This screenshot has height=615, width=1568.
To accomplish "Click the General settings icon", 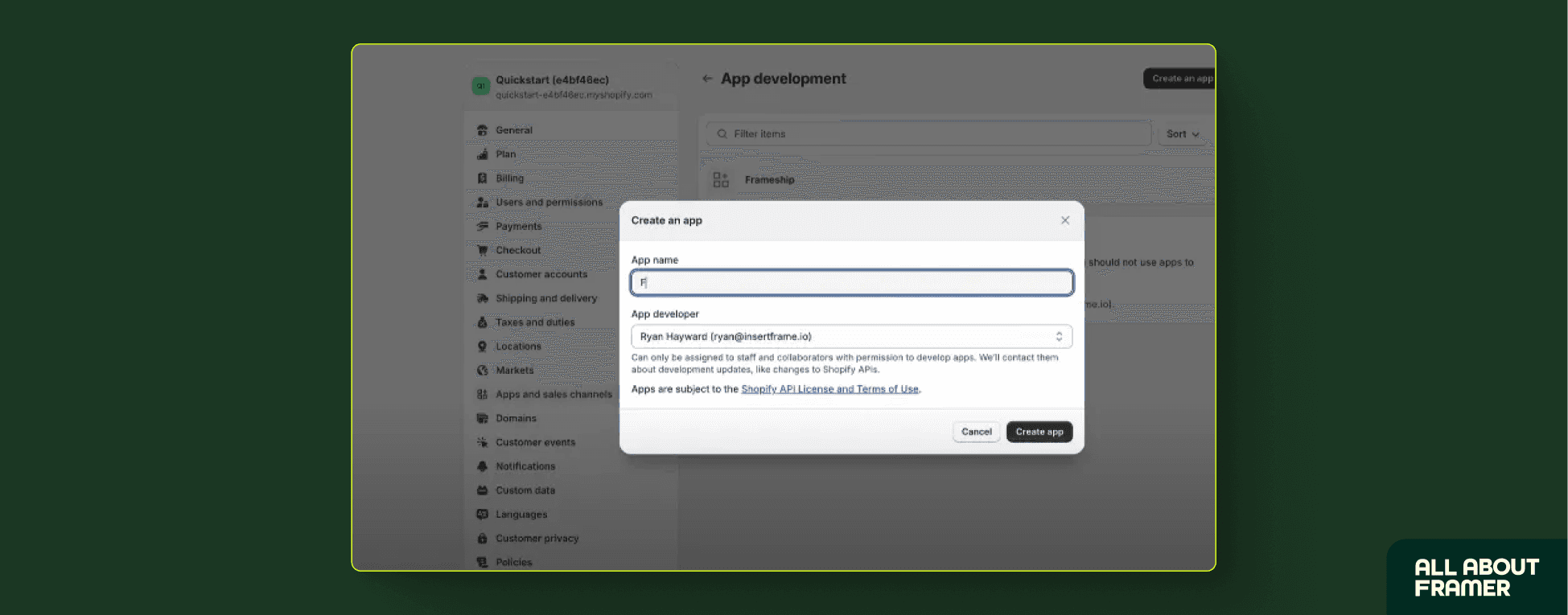I will click(x=483, y=130).
